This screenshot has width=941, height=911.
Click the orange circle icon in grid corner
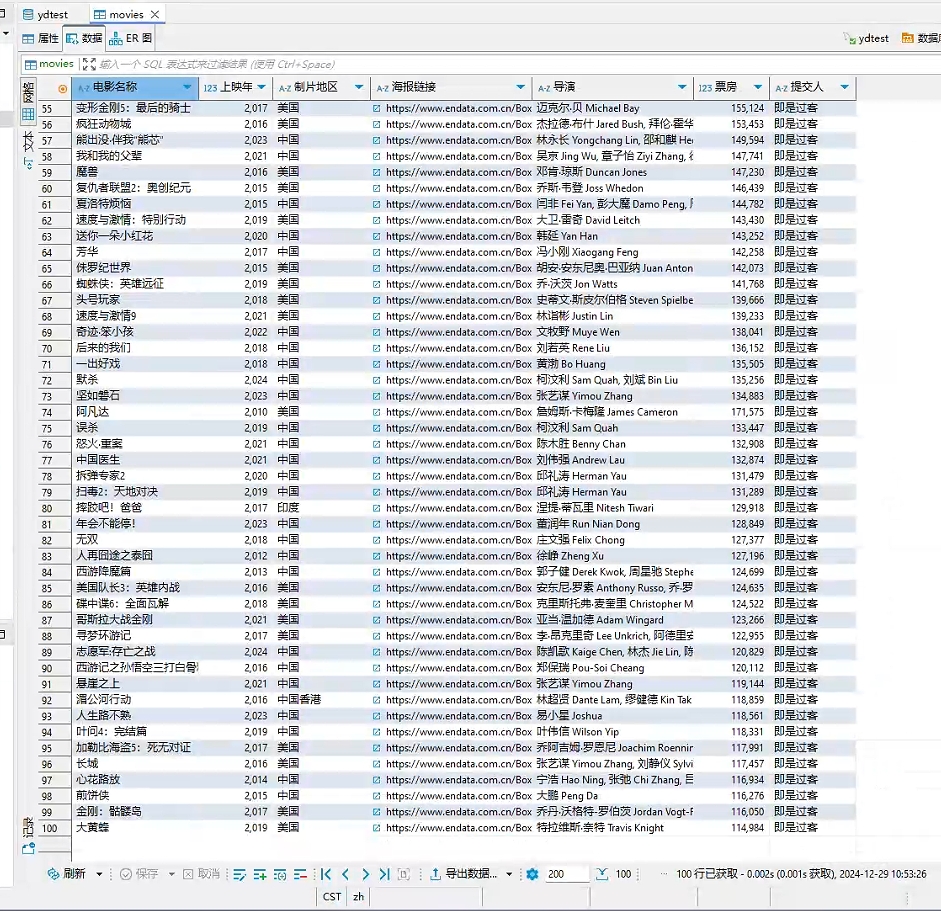62,89
